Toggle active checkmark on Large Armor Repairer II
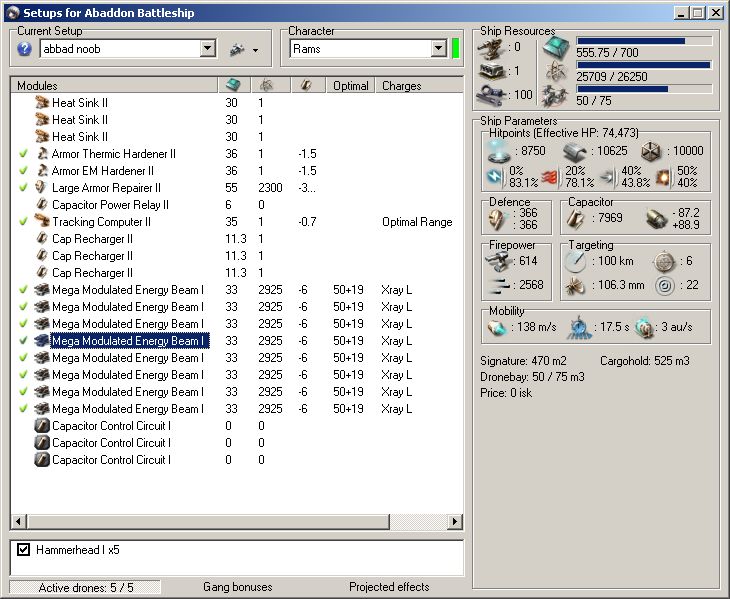This screenshot has width=730, height=599. point(23,188)
